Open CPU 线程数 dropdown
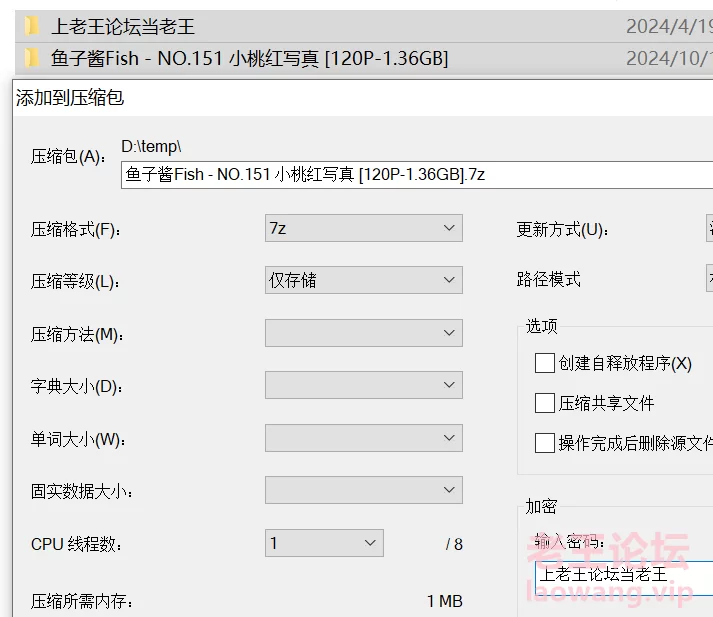Viewport: 713px width, 617px height. tap(324, 543)
